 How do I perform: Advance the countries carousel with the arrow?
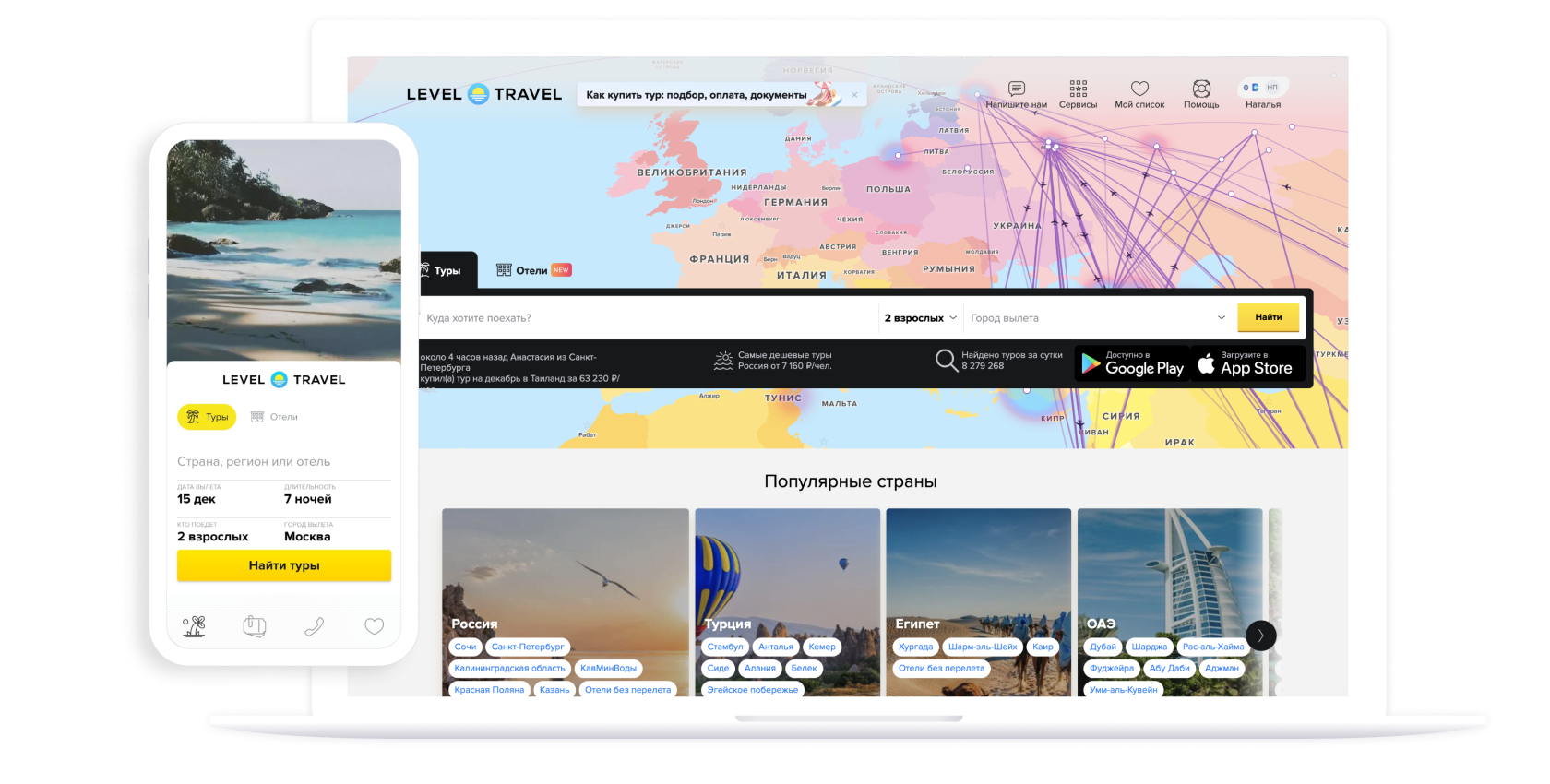1260,636
